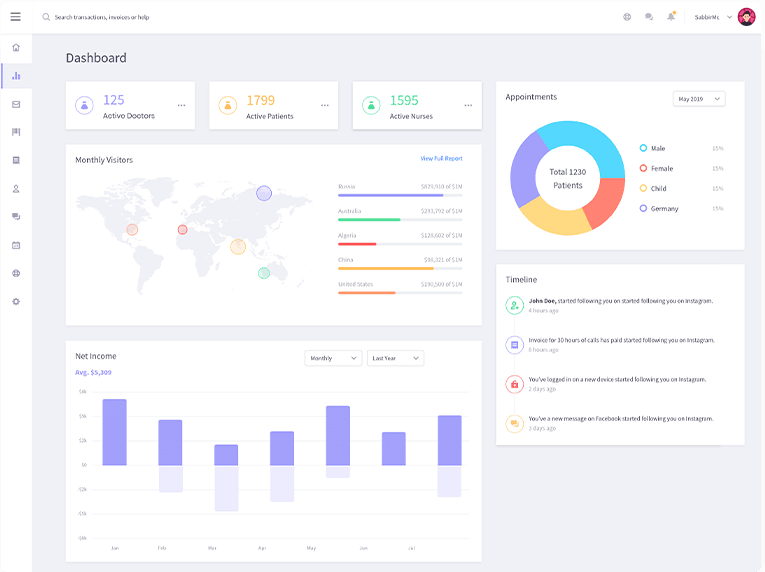This screenshot has width=765, height=572.
Task: Open the Last Year dropdown
Action: tap(395, 358)
